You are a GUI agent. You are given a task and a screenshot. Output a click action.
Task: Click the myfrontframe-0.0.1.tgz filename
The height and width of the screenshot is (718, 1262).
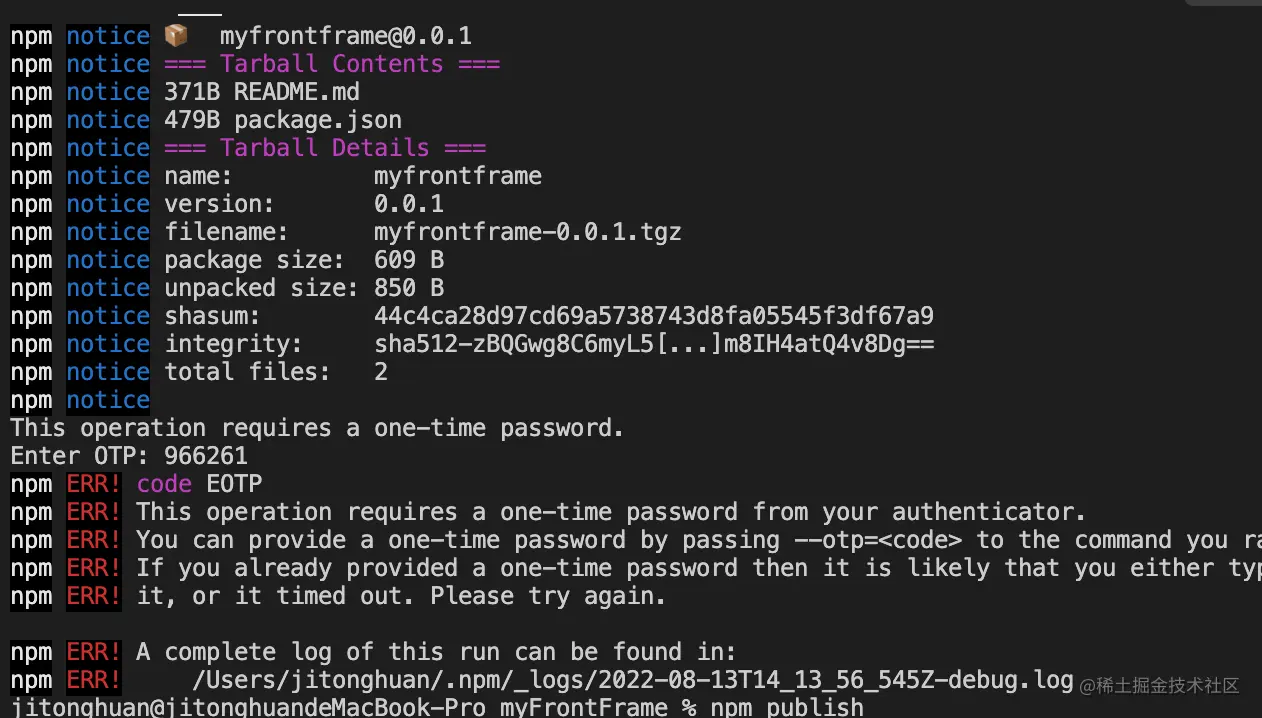tap(528, 232)
